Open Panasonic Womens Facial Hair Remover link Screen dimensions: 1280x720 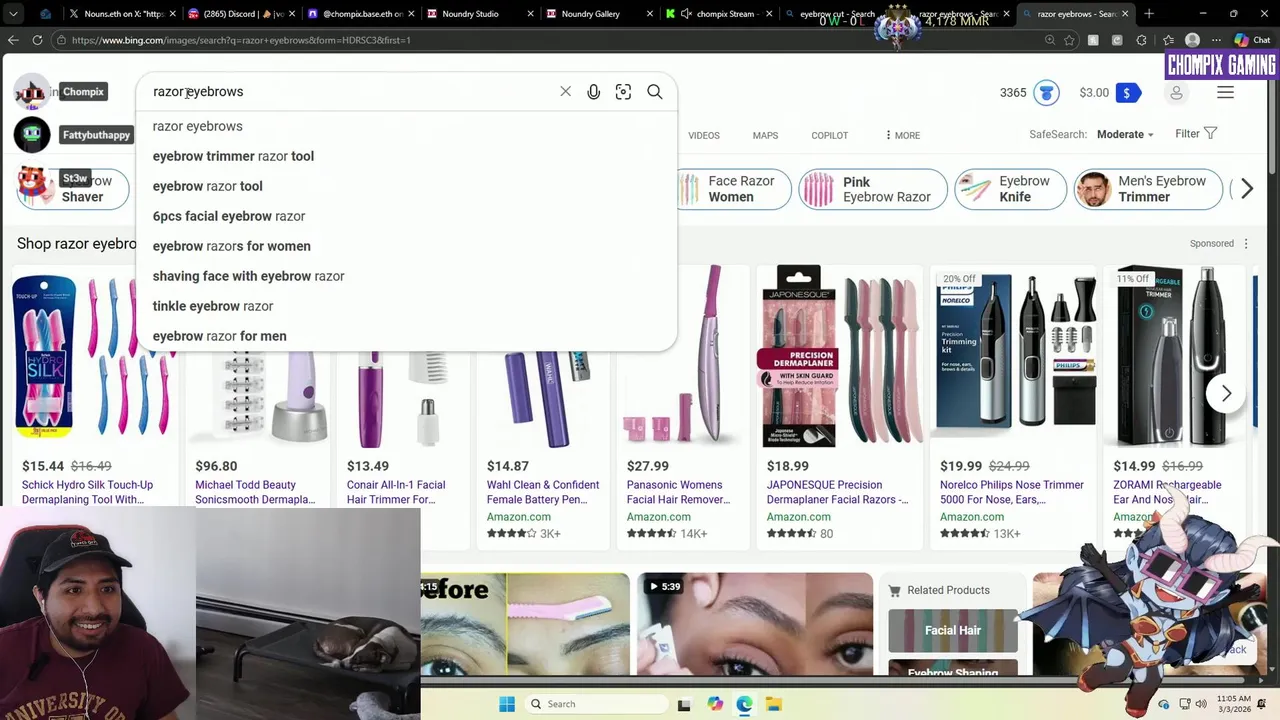coord(678,492)
